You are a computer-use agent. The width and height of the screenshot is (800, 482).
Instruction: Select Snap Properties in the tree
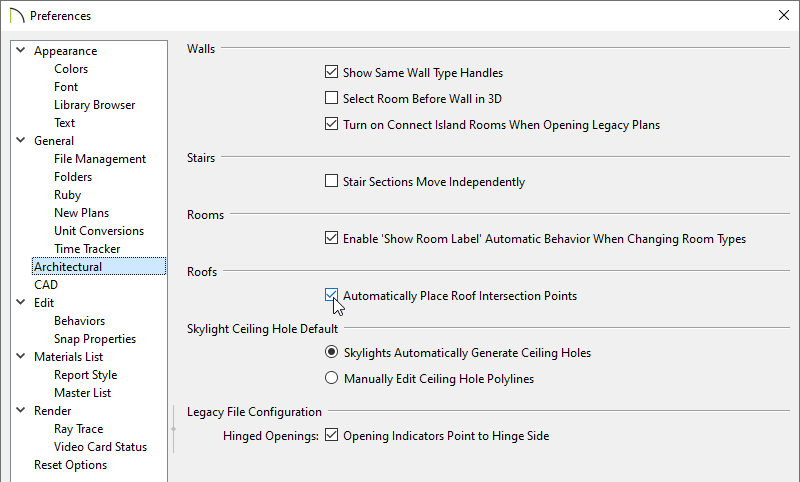pyautogui.click(x=95, y=339)
